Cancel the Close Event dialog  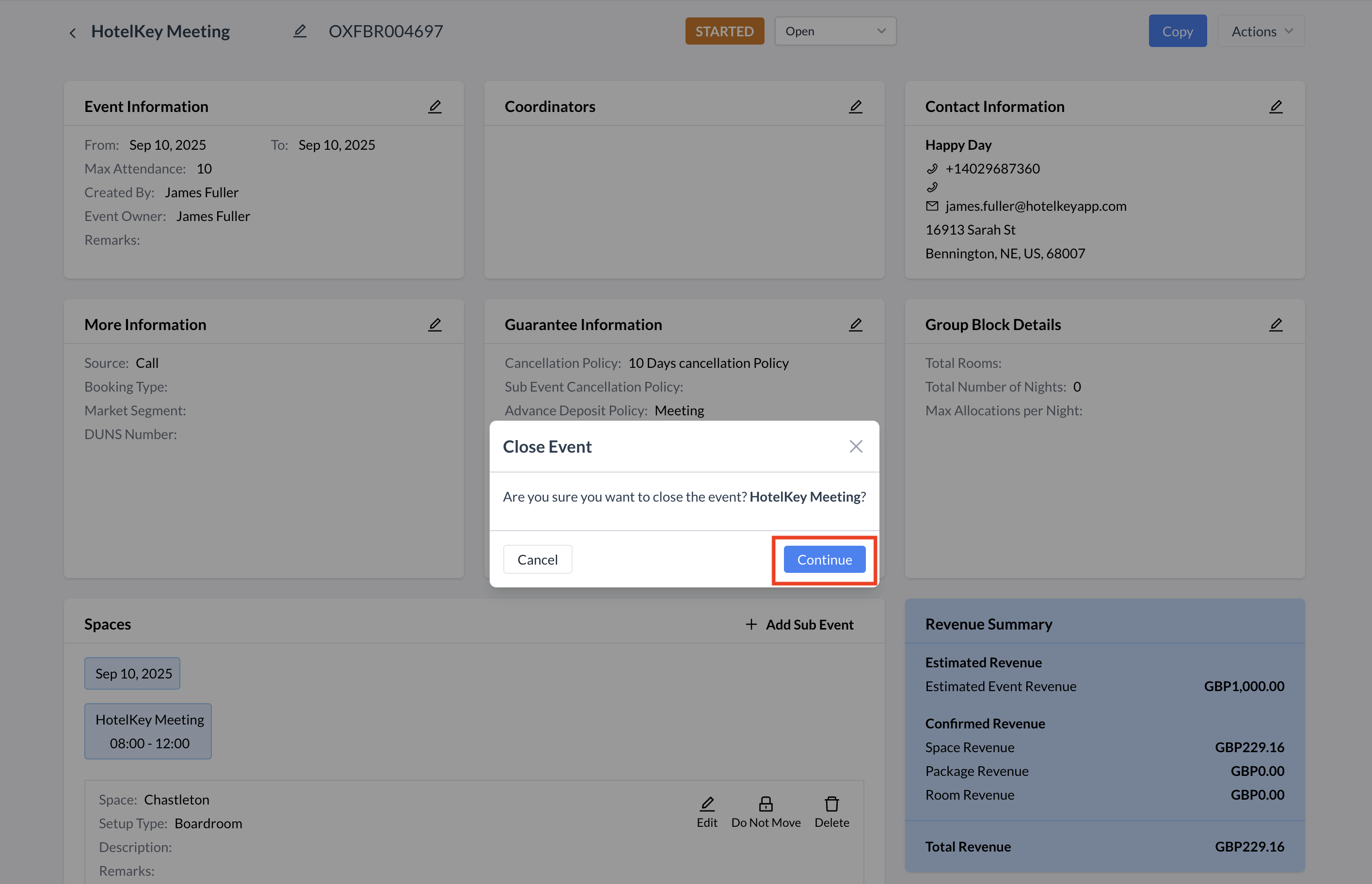(x=537, y=559)
